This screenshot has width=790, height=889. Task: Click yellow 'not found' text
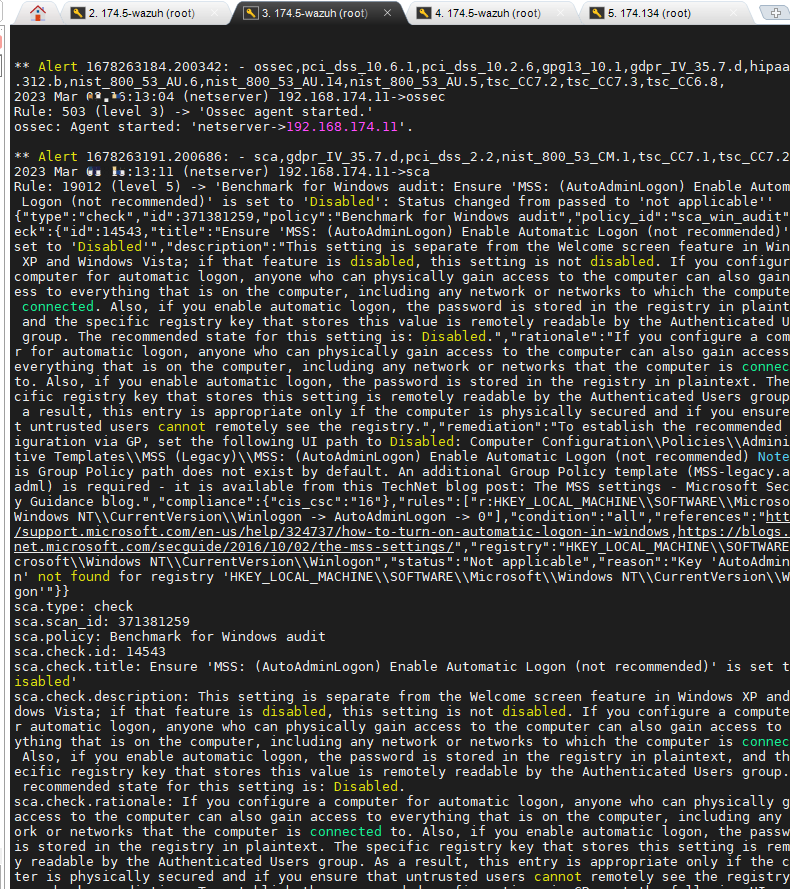[x=74, y=577]
